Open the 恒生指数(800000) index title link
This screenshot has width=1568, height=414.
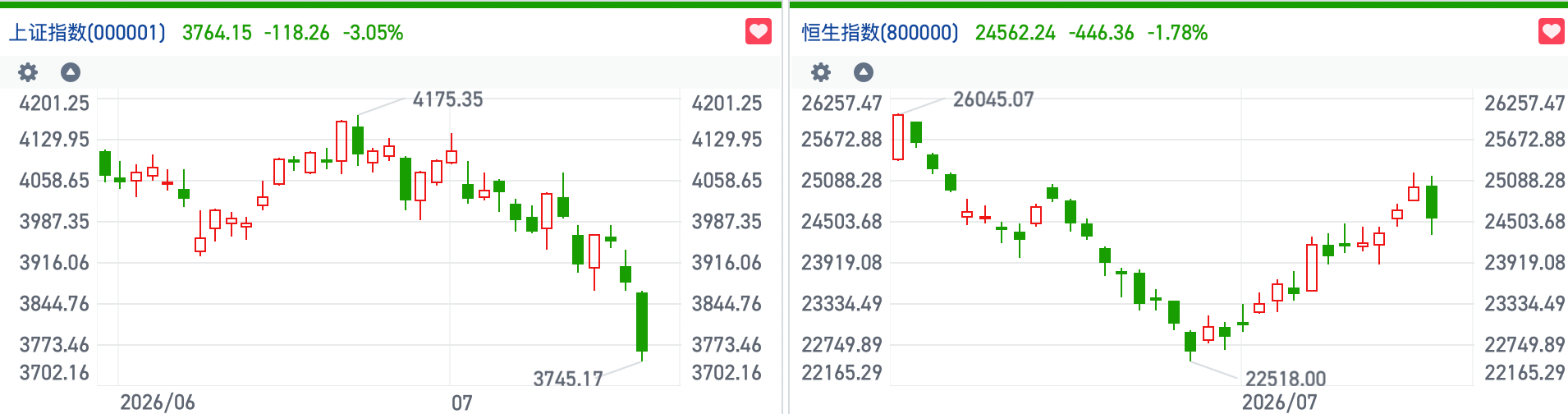tap(880, 33)
